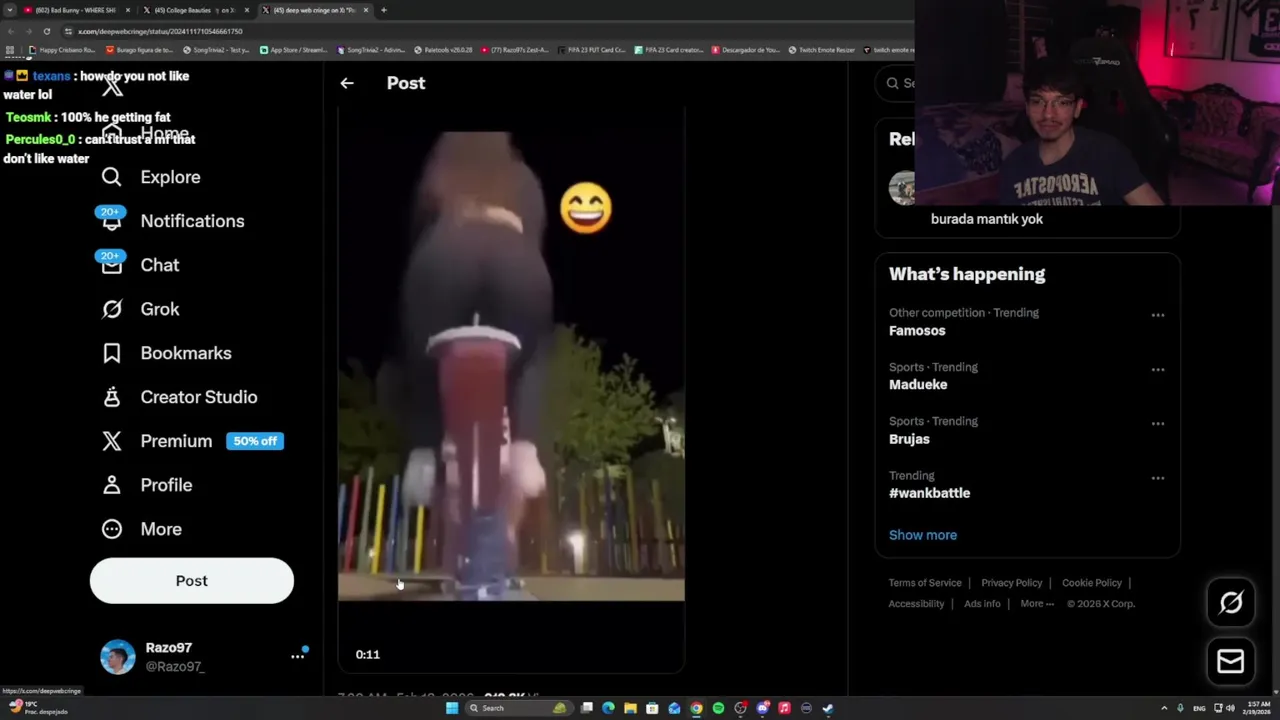Open the Explore search icon

click(112, 177)
